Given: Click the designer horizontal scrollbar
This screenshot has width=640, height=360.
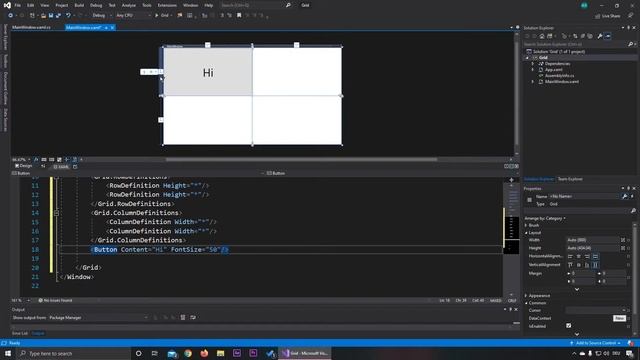Looking at the screenshot, I should [301, 160].
